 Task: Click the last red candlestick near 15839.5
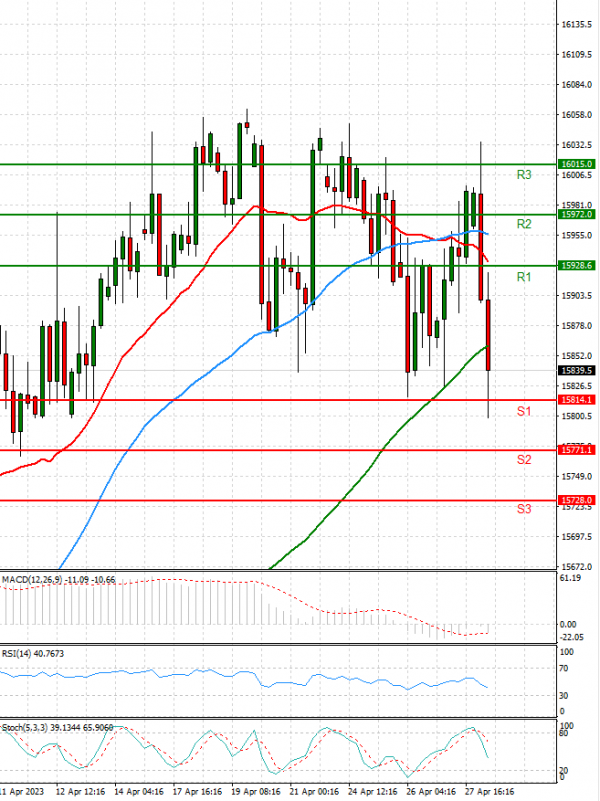click(x=488, y=335)
